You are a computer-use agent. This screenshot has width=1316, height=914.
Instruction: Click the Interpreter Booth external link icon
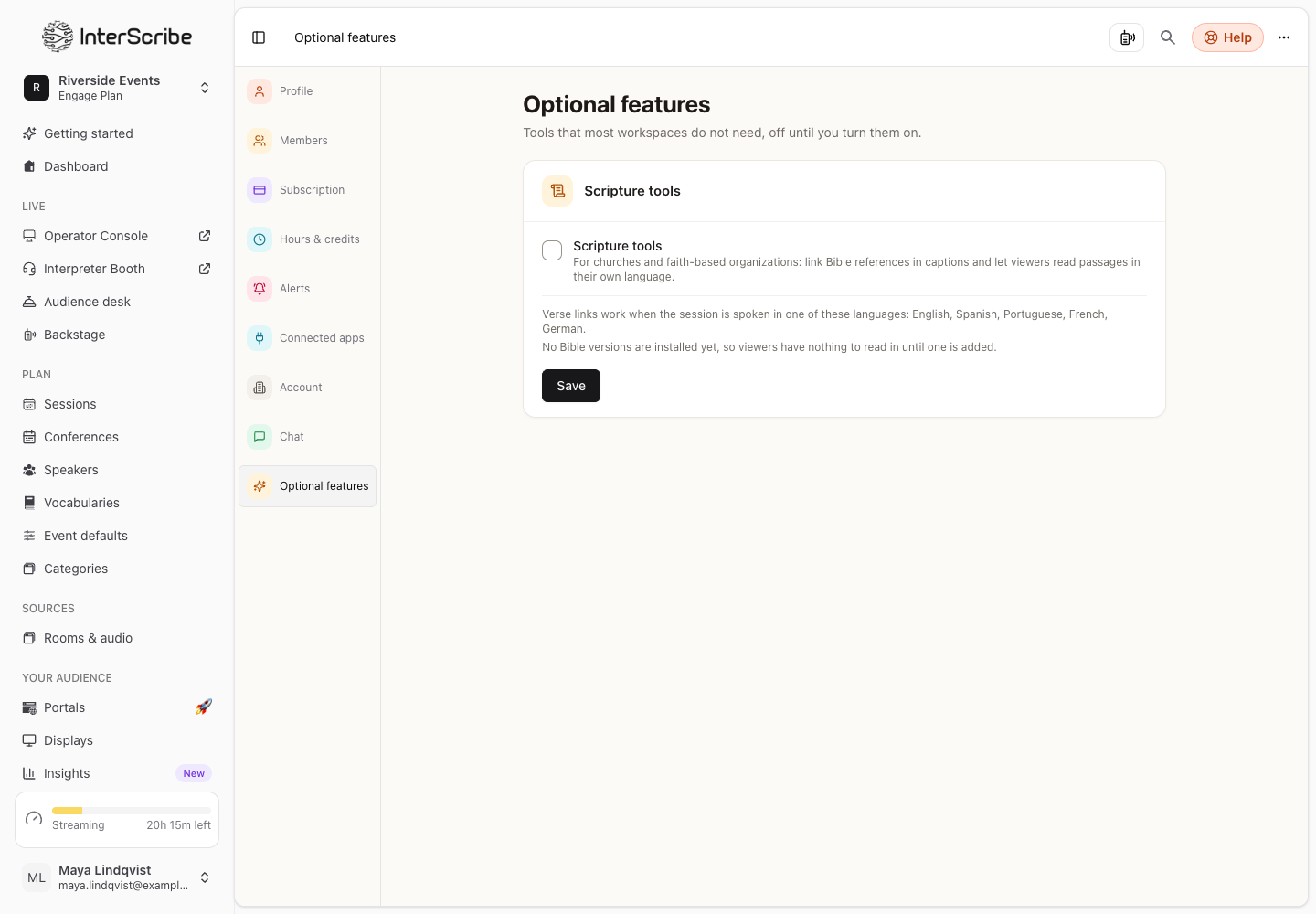(205, 269)
